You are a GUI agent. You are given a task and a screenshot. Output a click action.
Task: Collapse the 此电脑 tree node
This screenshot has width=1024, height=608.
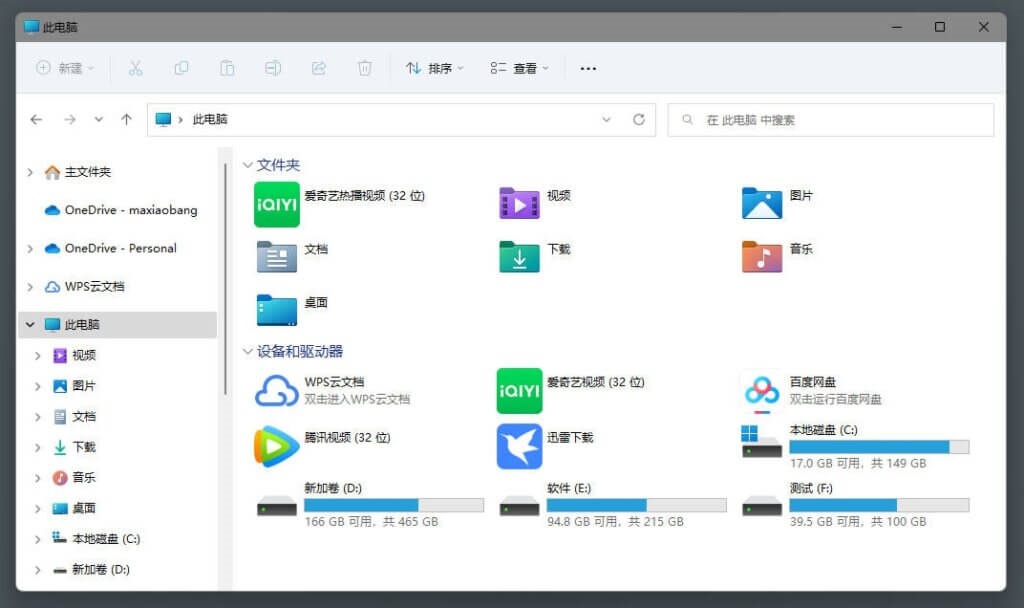click(x=30, y=325)
